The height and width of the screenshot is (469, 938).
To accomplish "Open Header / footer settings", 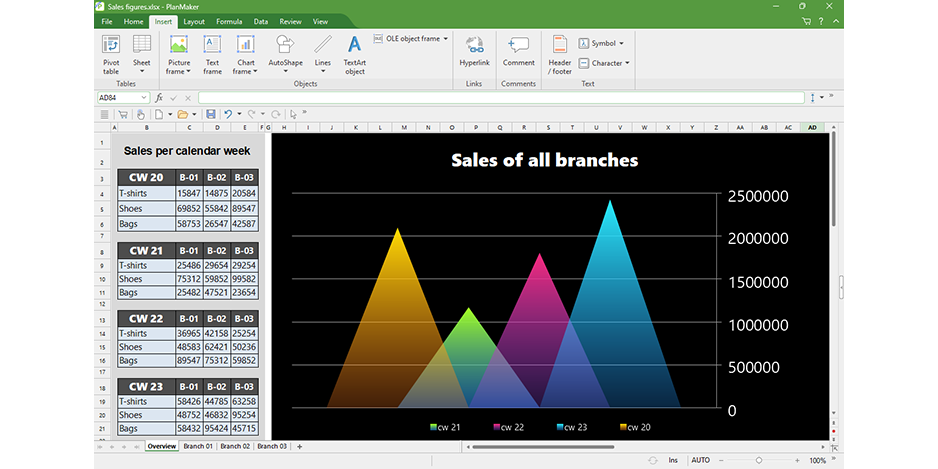I will coord(560,54).
